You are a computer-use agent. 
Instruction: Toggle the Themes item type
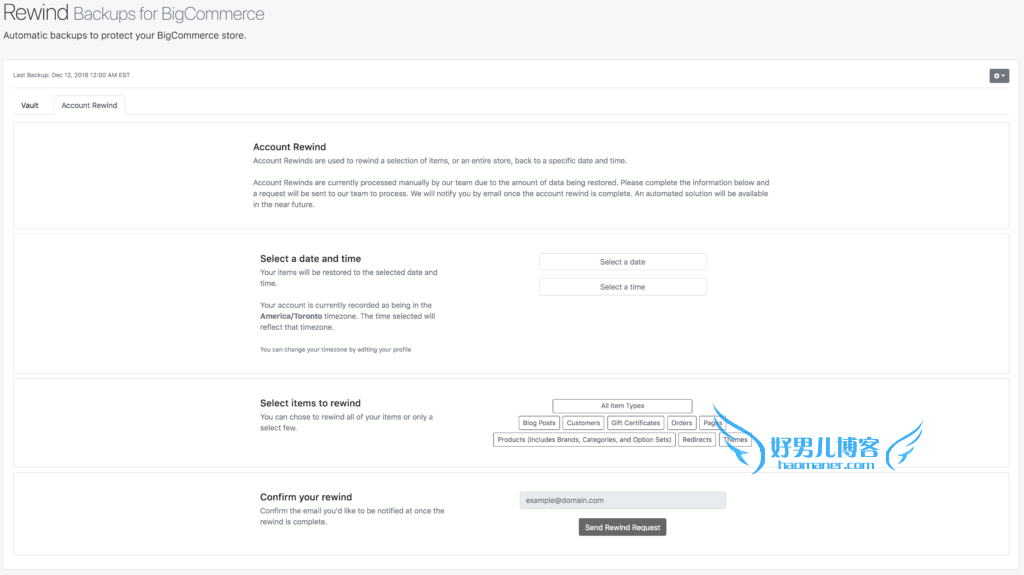click(x=735, y=440)
